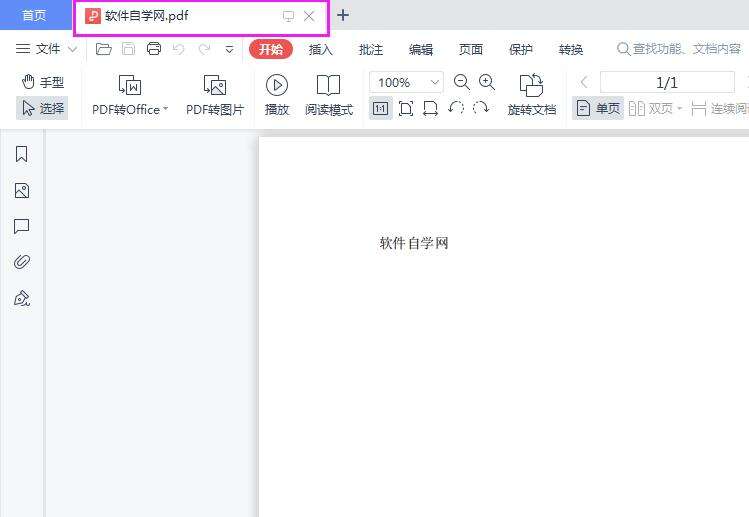Click the zoom out magnifier icon
The height and width of the screenshot is (517, 749).
point(461,82)
